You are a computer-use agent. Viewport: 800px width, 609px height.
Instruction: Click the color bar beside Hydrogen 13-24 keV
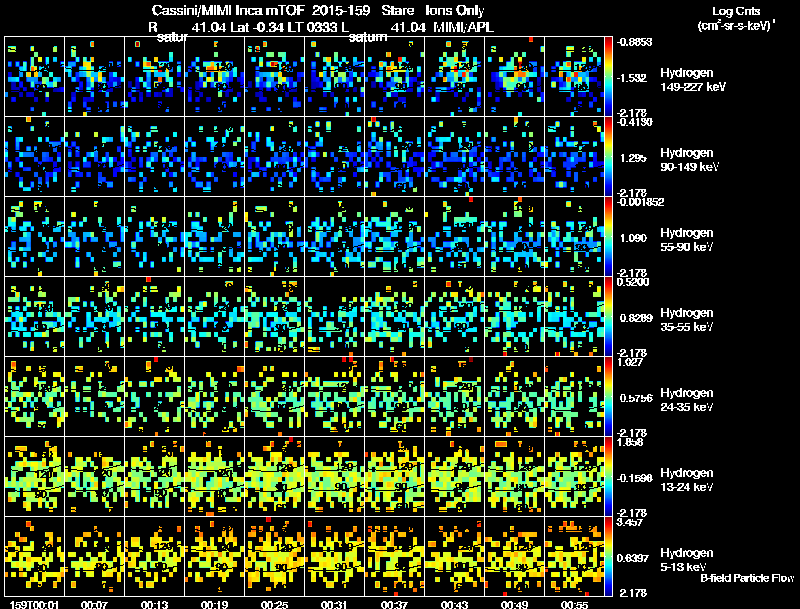click(608, 477)
